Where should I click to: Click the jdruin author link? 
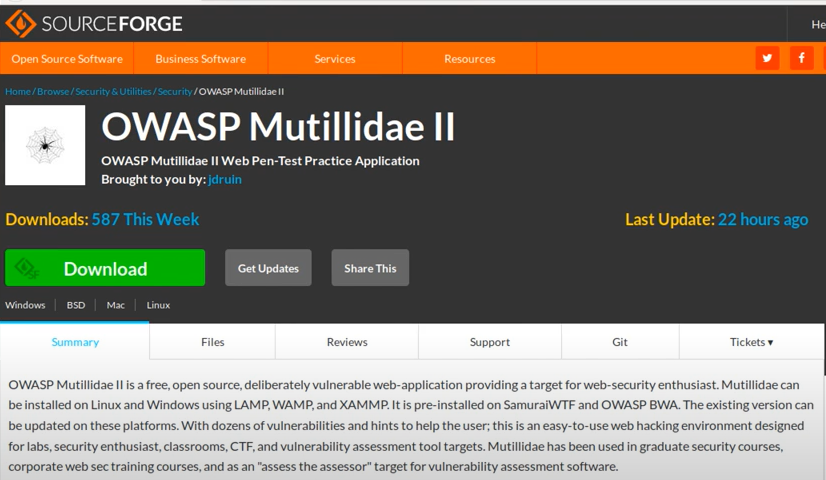pos(225,179)
